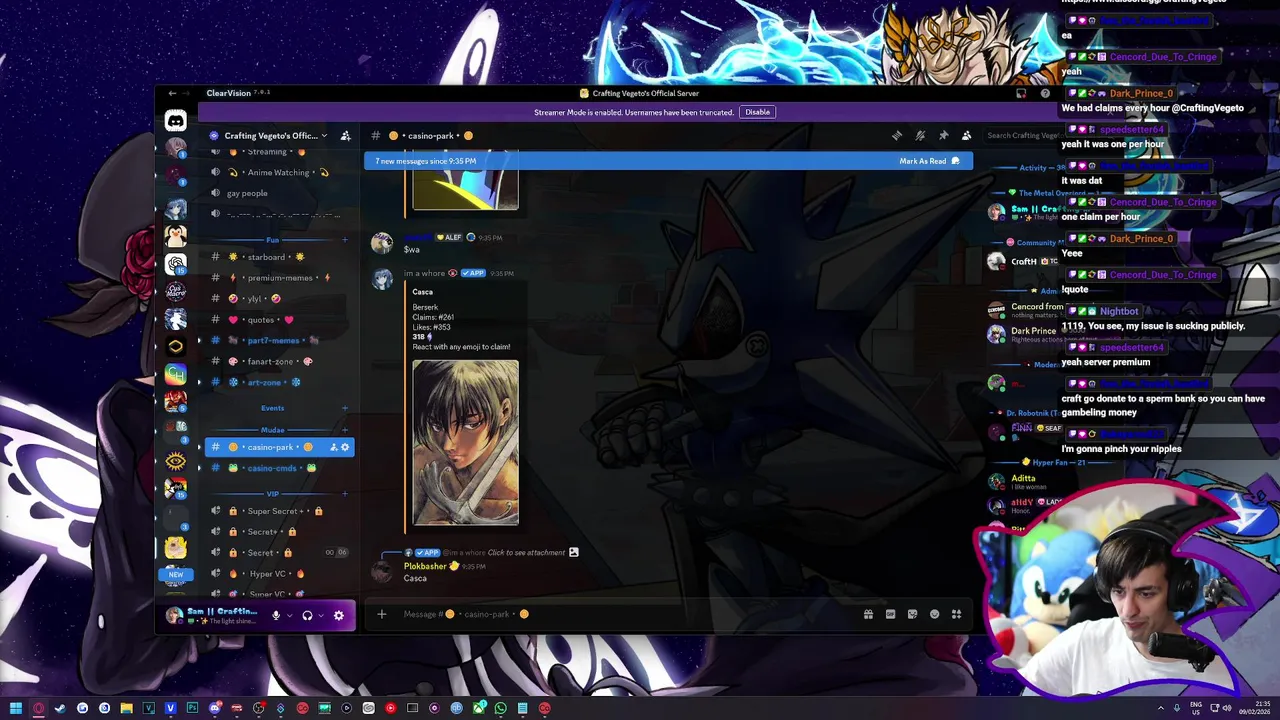The height and width of the screenshot is (720, 1280).
Task: Open the inbox icon in Discord title bar
Action: pos(1021,93)
